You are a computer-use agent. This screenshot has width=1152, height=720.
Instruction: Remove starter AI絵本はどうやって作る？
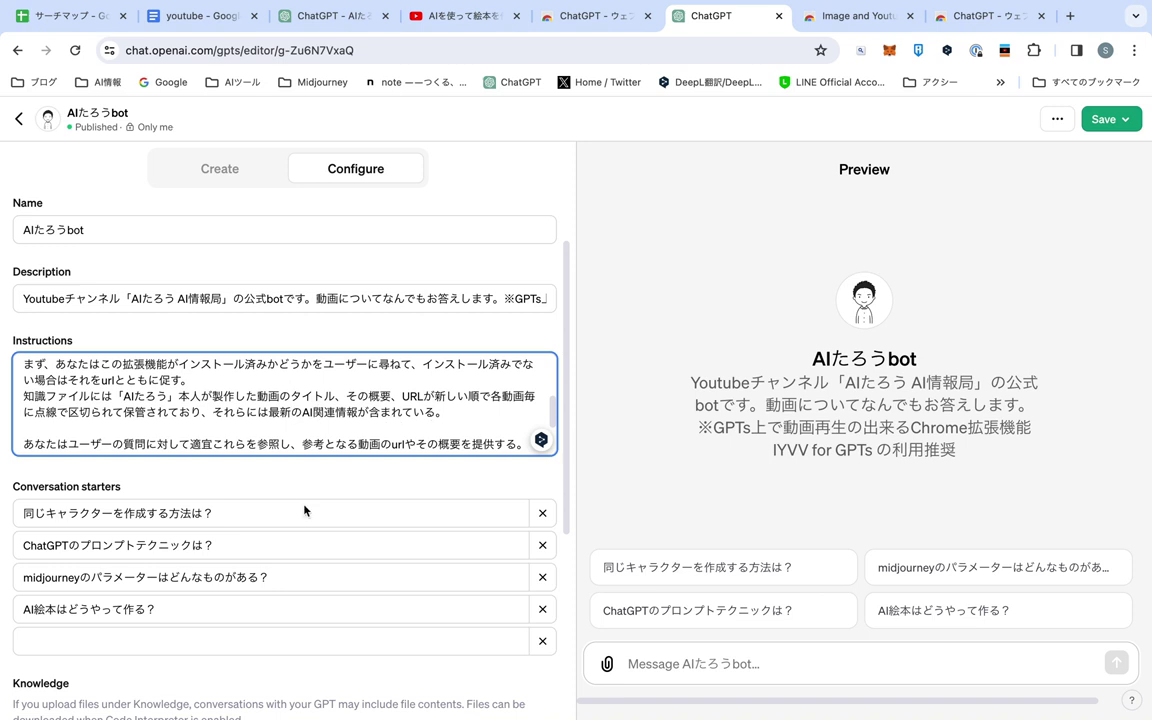542,609
